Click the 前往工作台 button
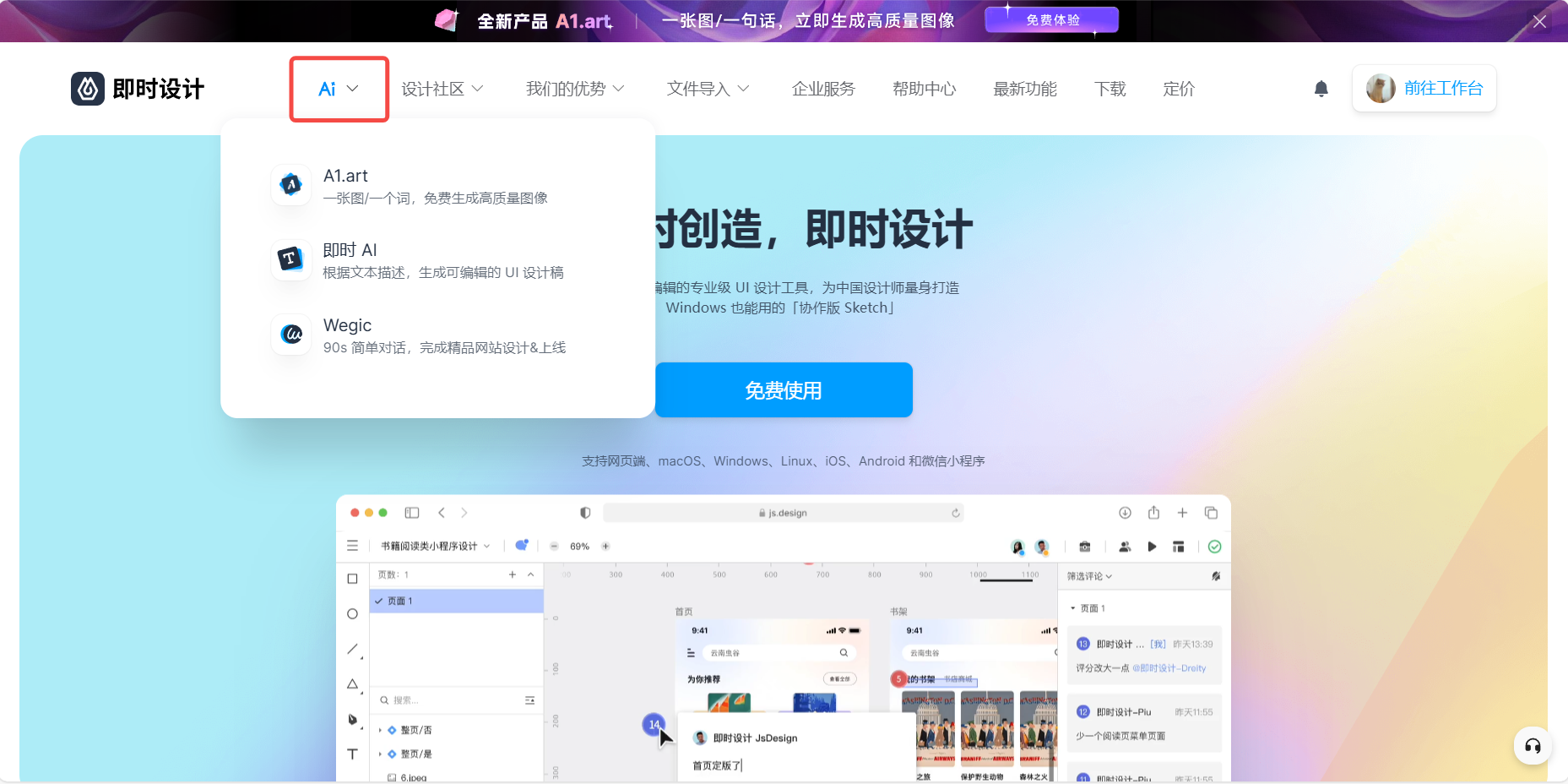Image resolution: width=1568 pixels, height=784 pixels. coord(1424,89)
